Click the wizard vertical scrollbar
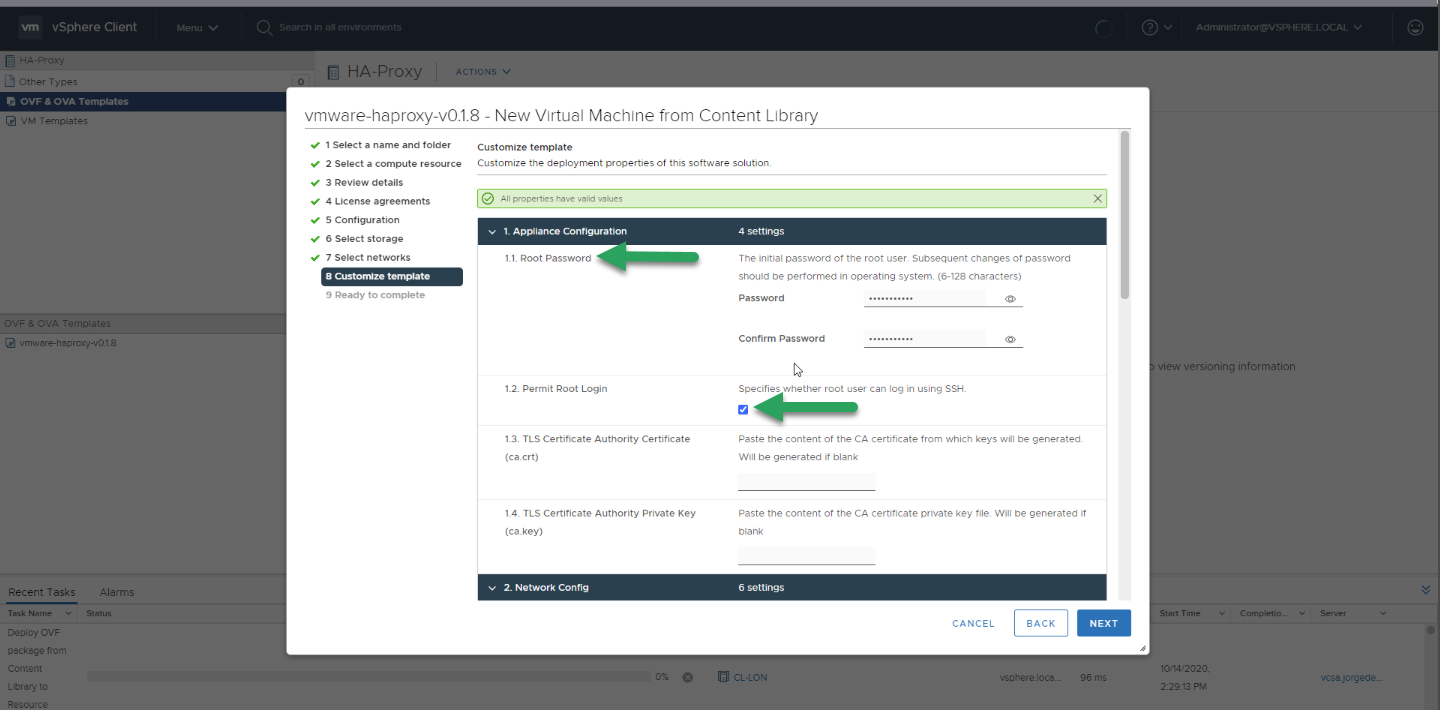1440x710 pixels. (1124, 215)
